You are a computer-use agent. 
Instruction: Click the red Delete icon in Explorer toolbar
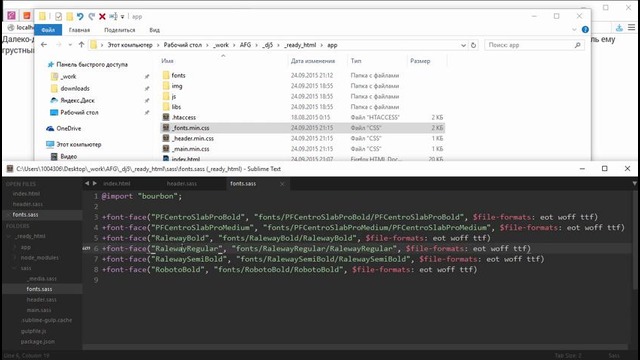pos(102,16)
